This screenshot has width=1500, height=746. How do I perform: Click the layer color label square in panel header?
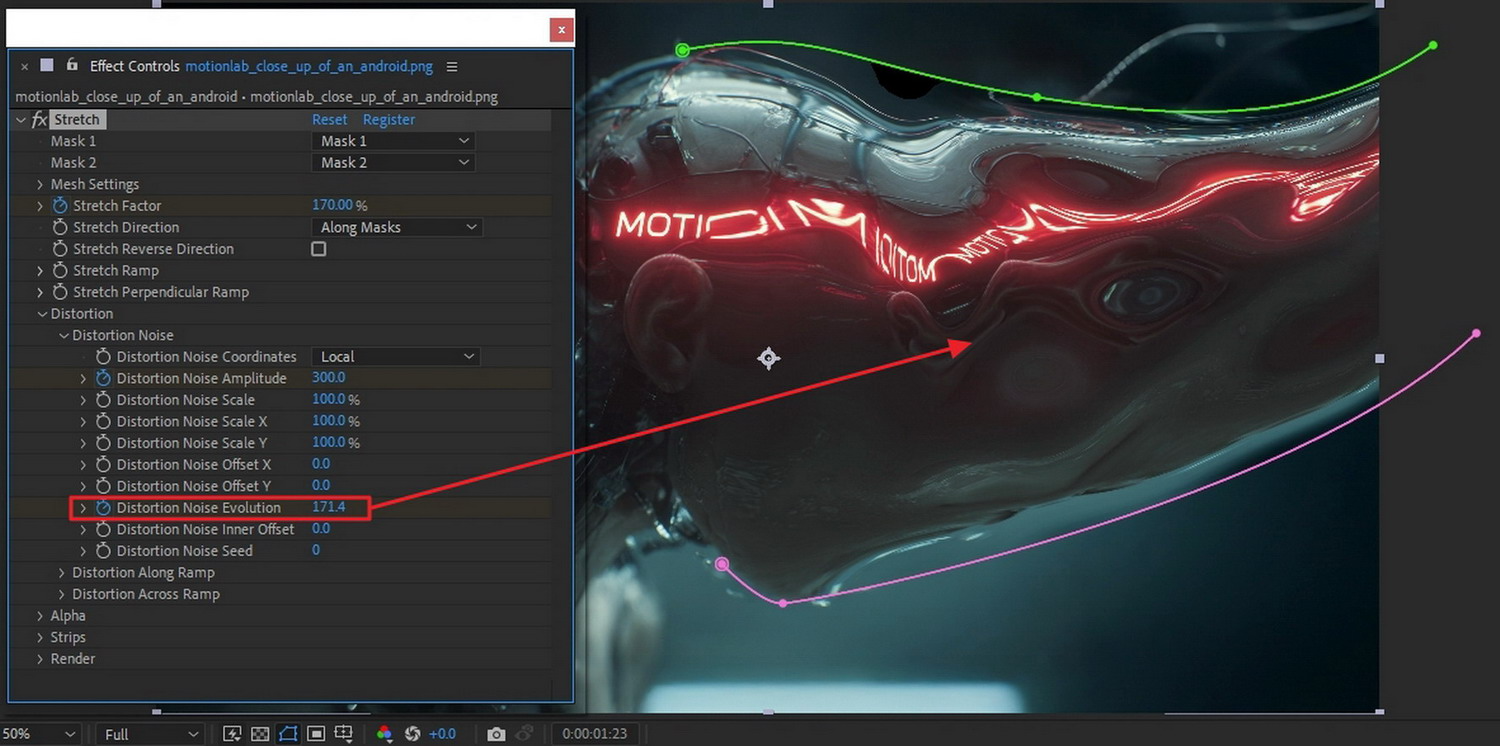(47, 65)
